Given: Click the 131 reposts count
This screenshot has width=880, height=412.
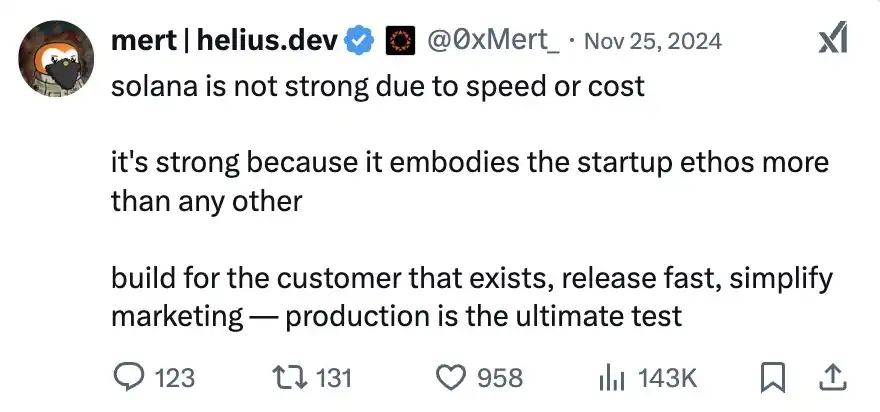Looking at the screenshot, I should coord(334,377).
